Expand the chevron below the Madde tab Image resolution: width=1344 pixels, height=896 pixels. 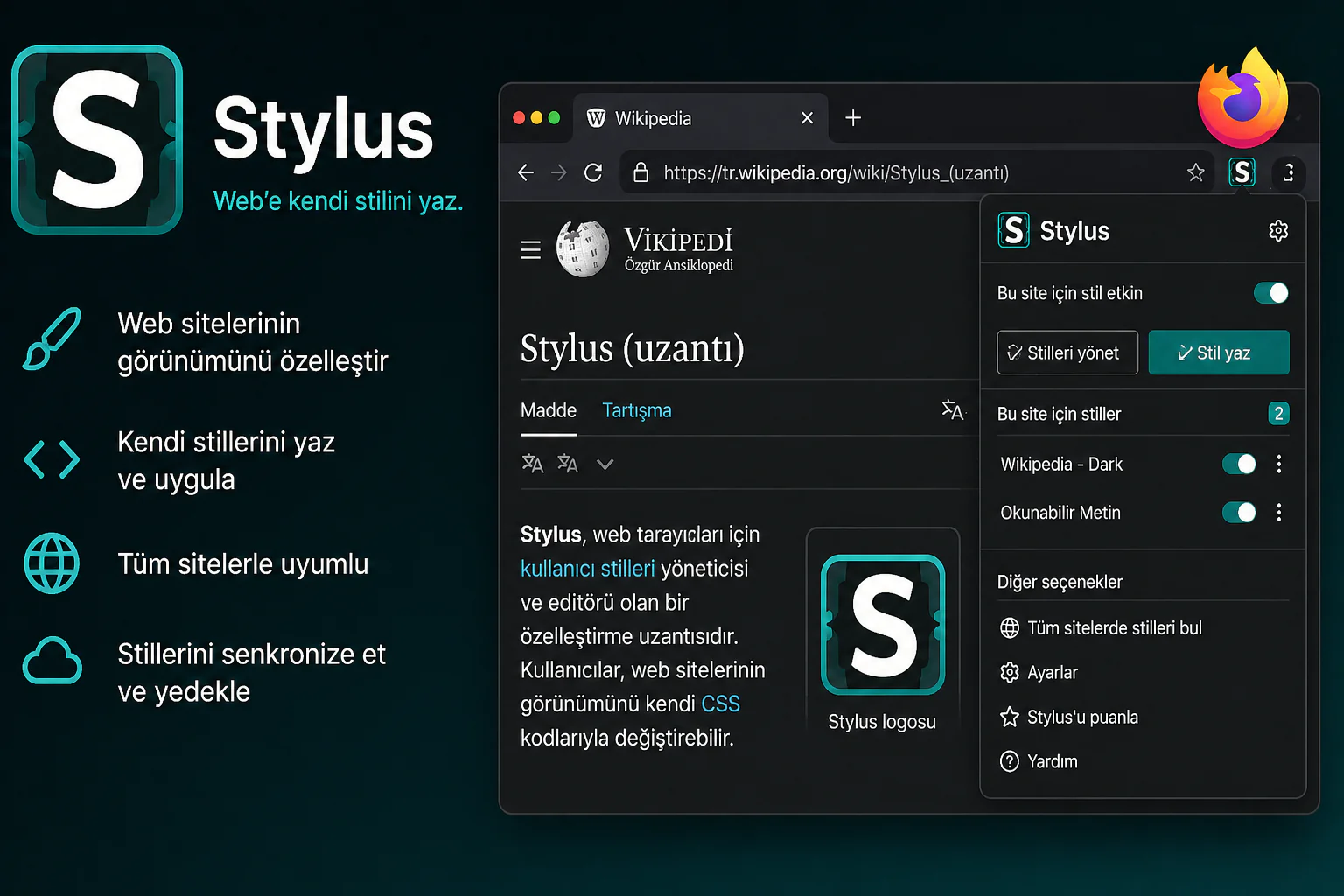click(x=605, y=464)
